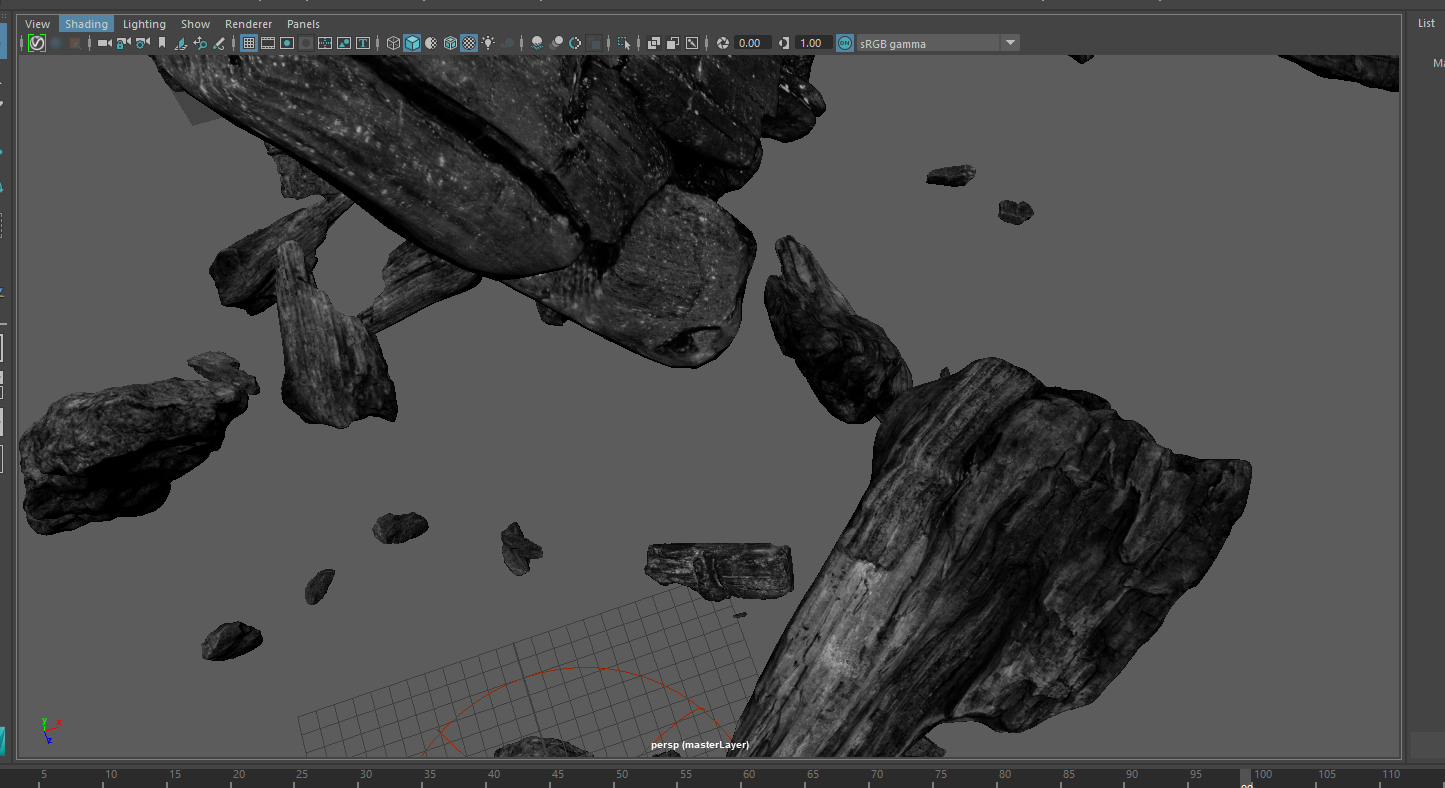The height and width of the screenshot is (788, 1445).
Task: Open the Renderer menu
Action: (x=248, y=24)
